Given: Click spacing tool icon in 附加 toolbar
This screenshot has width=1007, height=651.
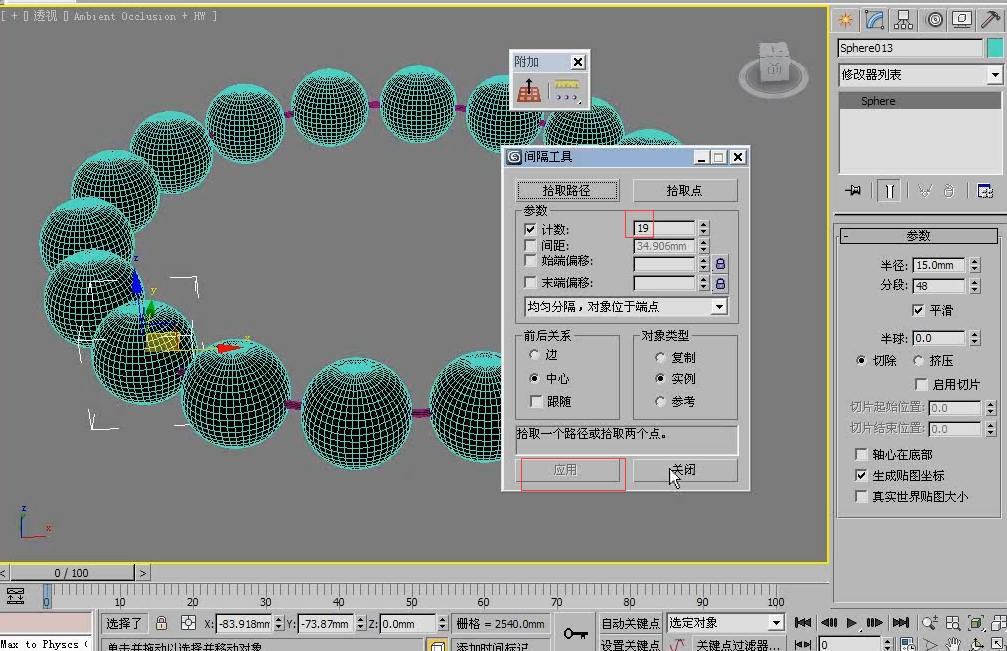Looking at the screenshot, I should [x=566, y=90].
